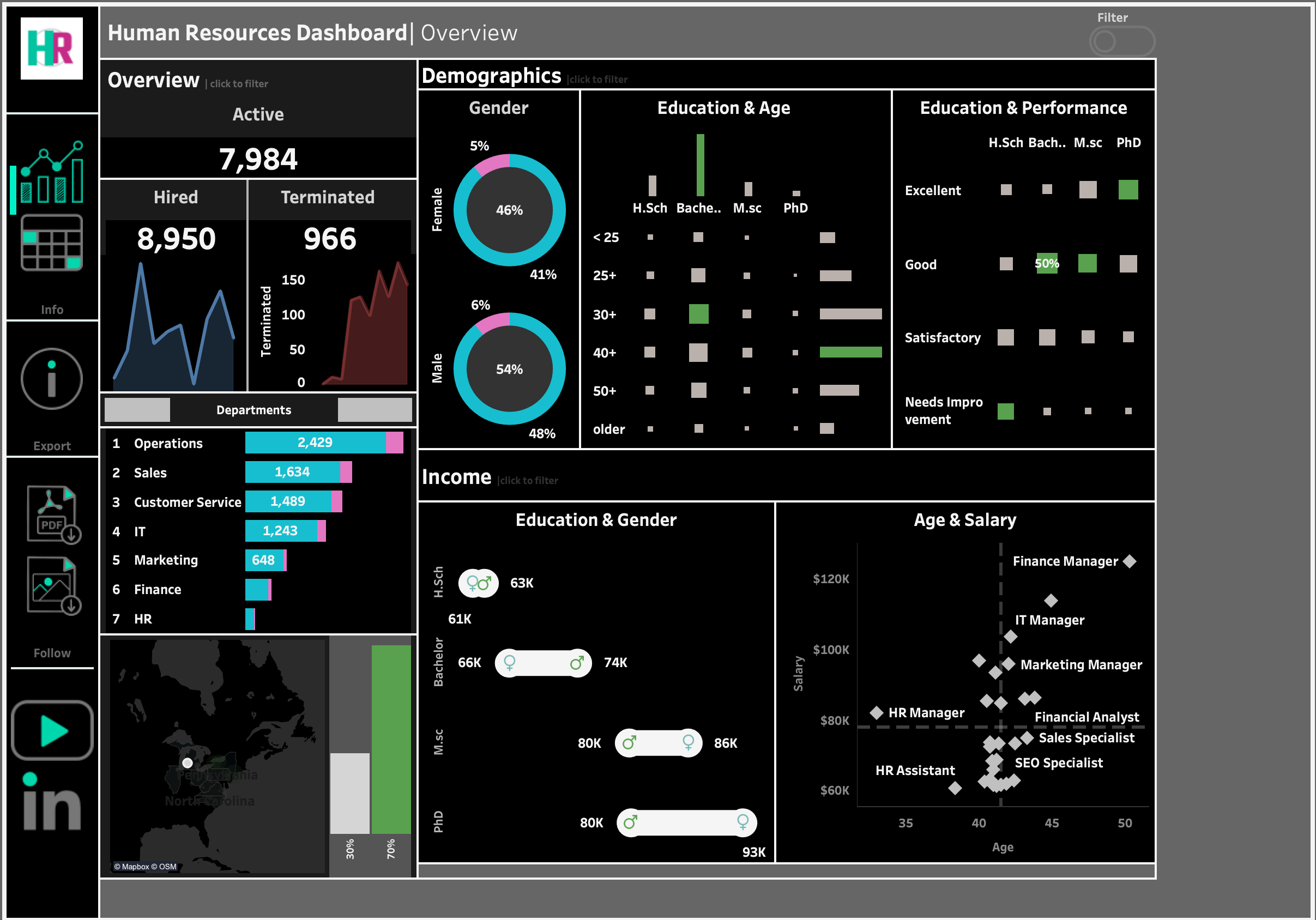Select the Finance Manager scatter point
The width and height of the screenshot is (1316, 920).
coord(1129,561)
